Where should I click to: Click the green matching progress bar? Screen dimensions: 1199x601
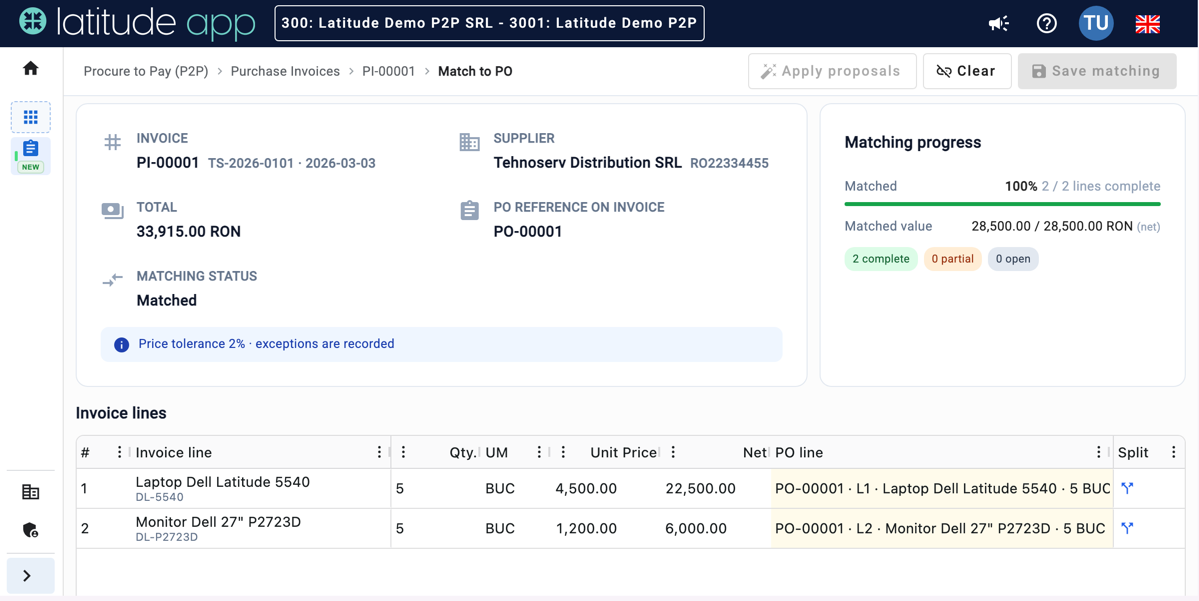(1002, 204)
